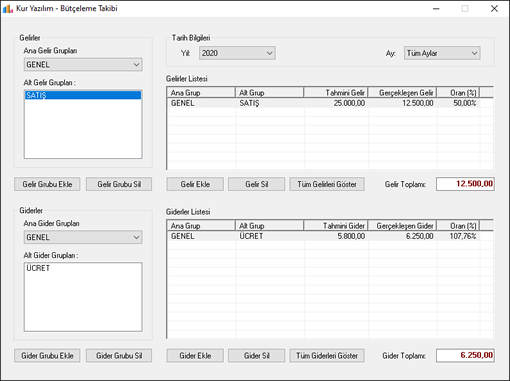The image size is (510, 381).
Task: Click Oran (%) header in Gelirler list
Action: pyautogui.click(x=458, y=93)
